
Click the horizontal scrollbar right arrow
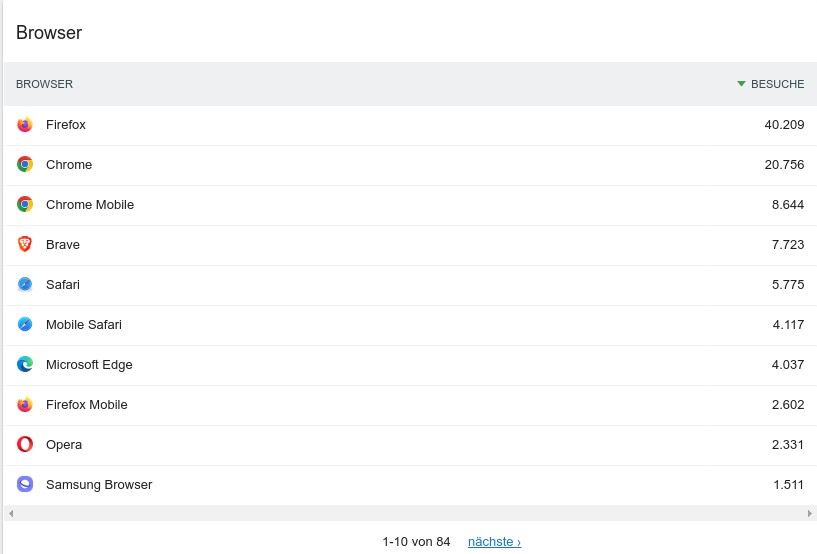(x=809, y=513)
